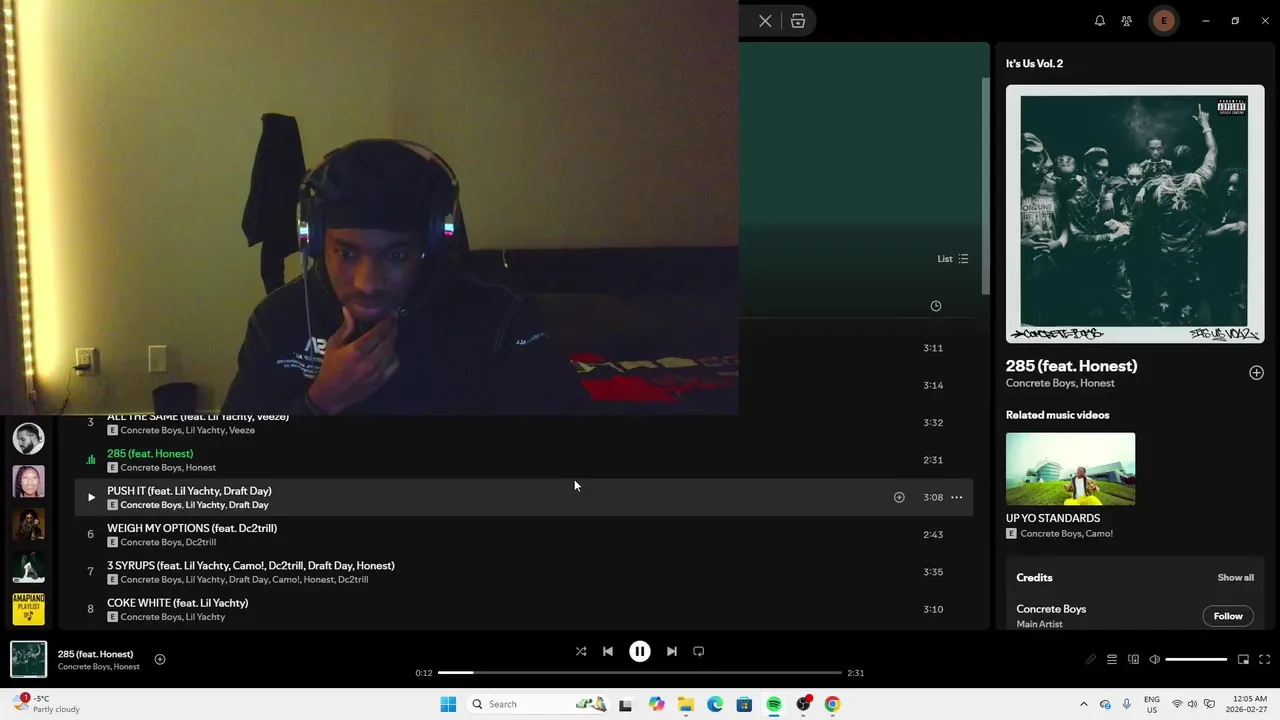Open the Concrete Boys name in Credits

(1051, 609)
